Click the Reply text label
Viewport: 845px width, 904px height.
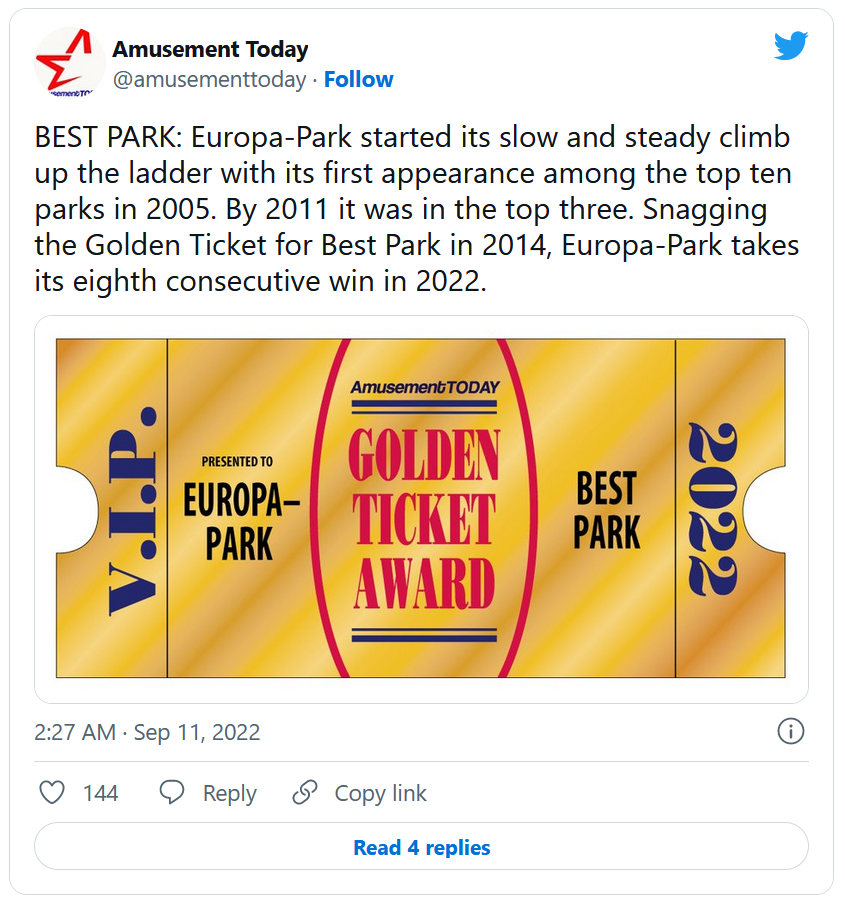[x=229, y=794]
